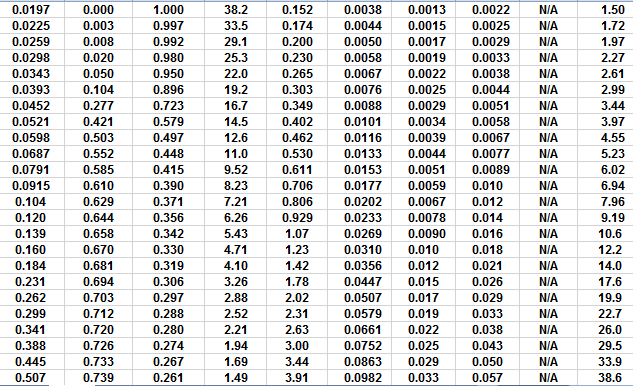Select cell containing 0.0197
Viewport: 633px width, 386px height.
31,10
